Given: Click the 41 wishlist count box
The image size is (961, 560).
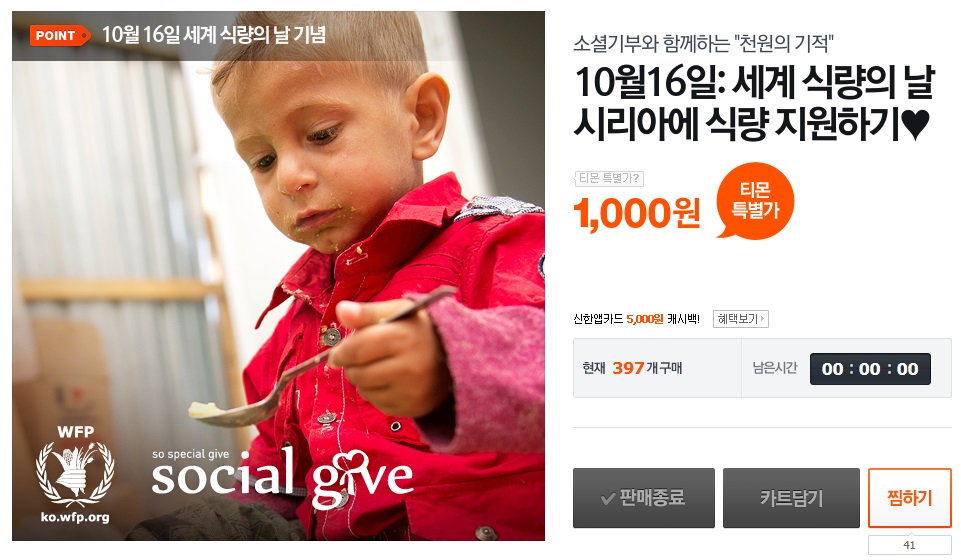Looking at the screenshot, I should pos(910,545).
